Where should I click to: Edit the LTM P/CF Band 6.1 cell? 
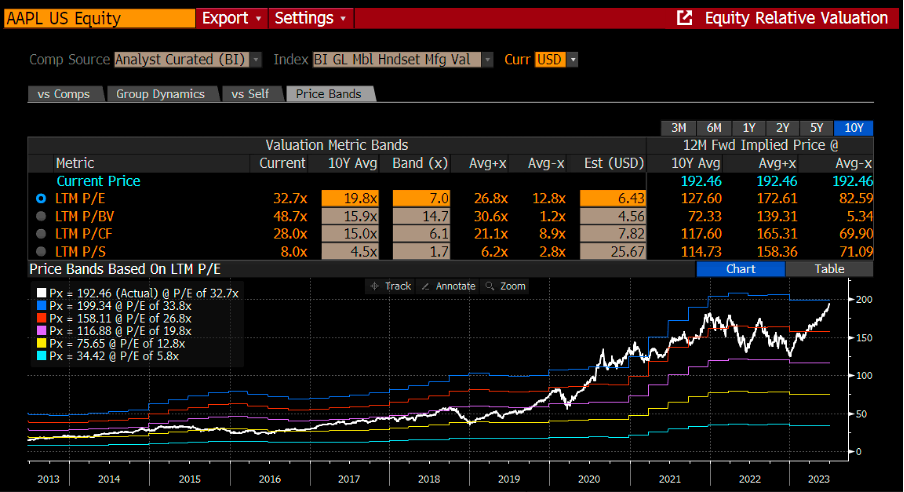(421, 234)
